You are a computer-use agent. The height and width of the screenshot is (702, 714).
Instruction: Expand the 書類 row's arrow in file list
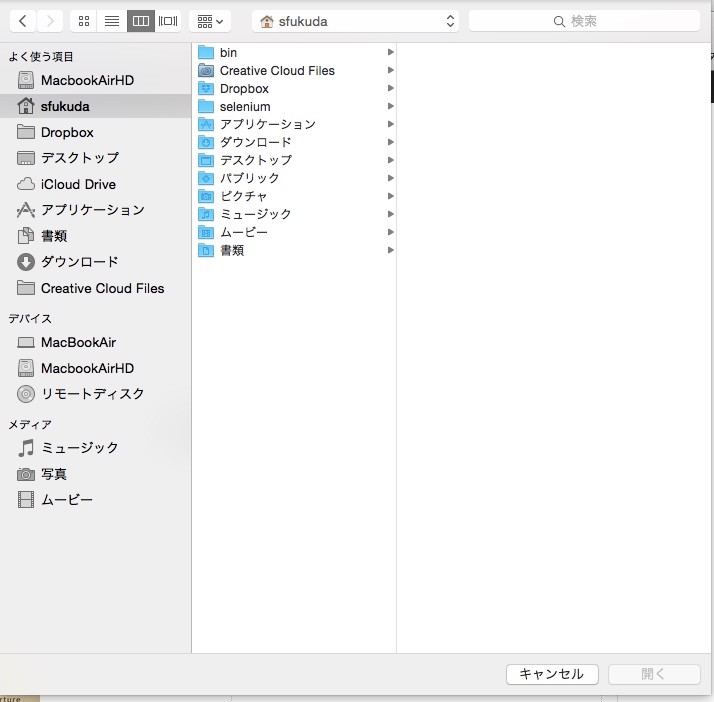tap(390, 250)
